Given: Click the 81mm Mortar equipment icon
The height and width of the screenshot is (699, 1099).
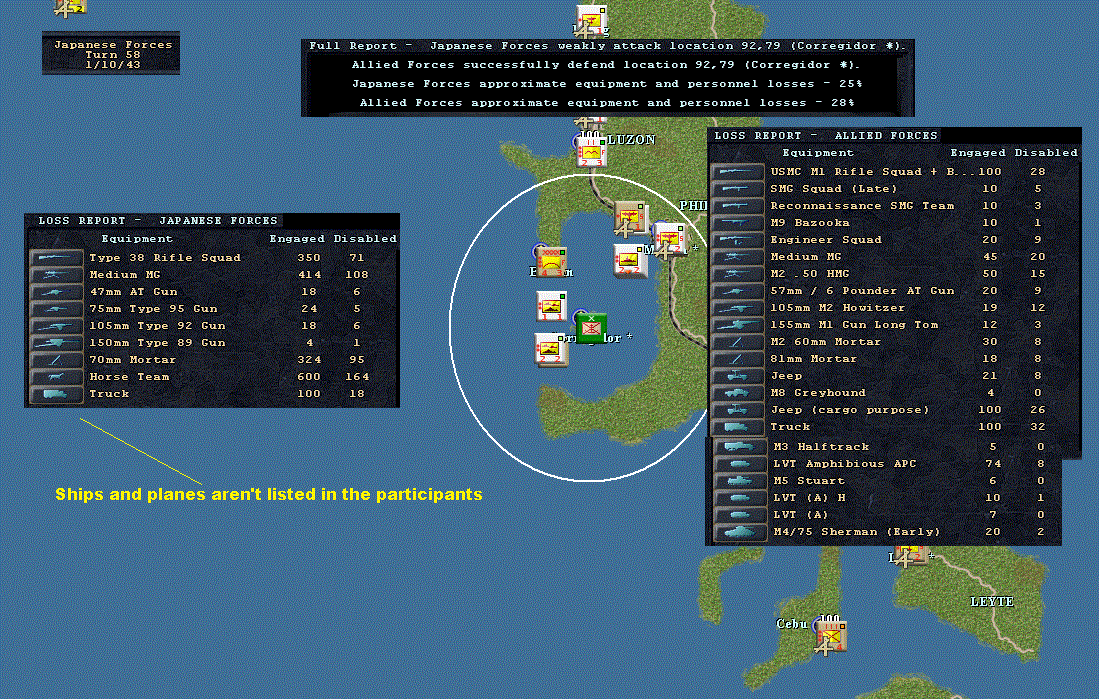Looking at the screenshot, I should 738,359.
